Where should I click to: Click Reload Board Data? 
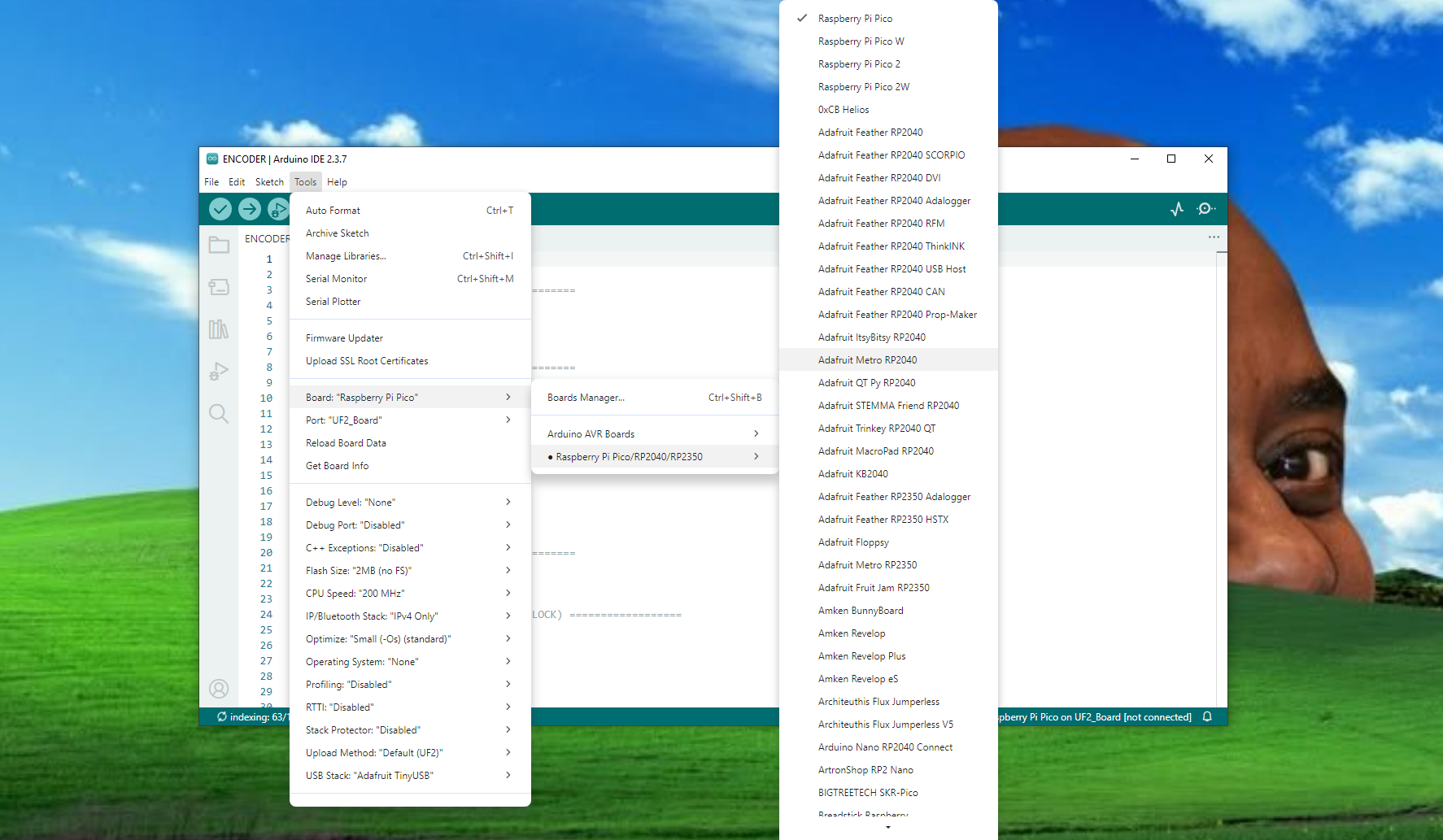click(410, 443)
